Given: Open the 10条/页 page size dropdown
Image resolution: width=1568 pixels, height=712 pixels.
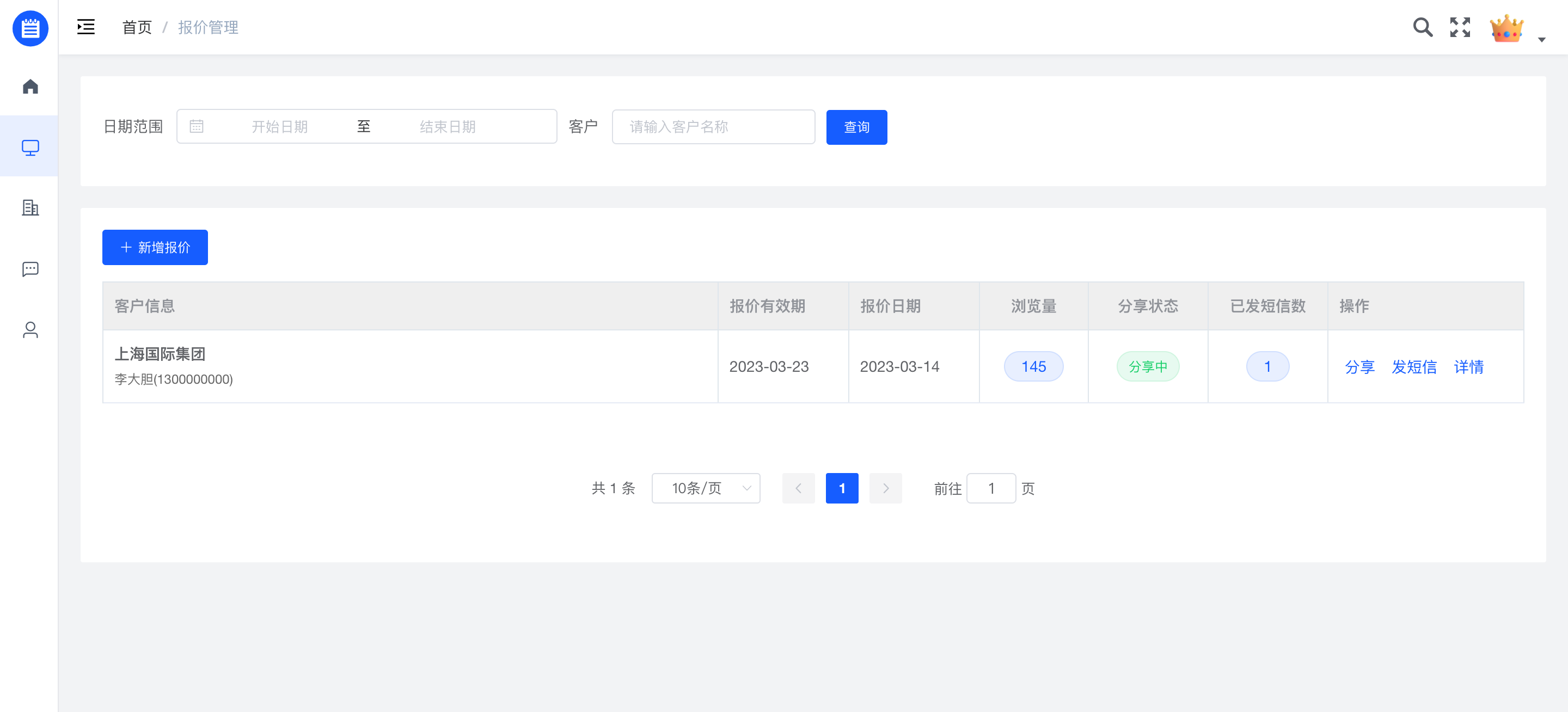Looking at the screenshot, I should click(x=706, y=488).
